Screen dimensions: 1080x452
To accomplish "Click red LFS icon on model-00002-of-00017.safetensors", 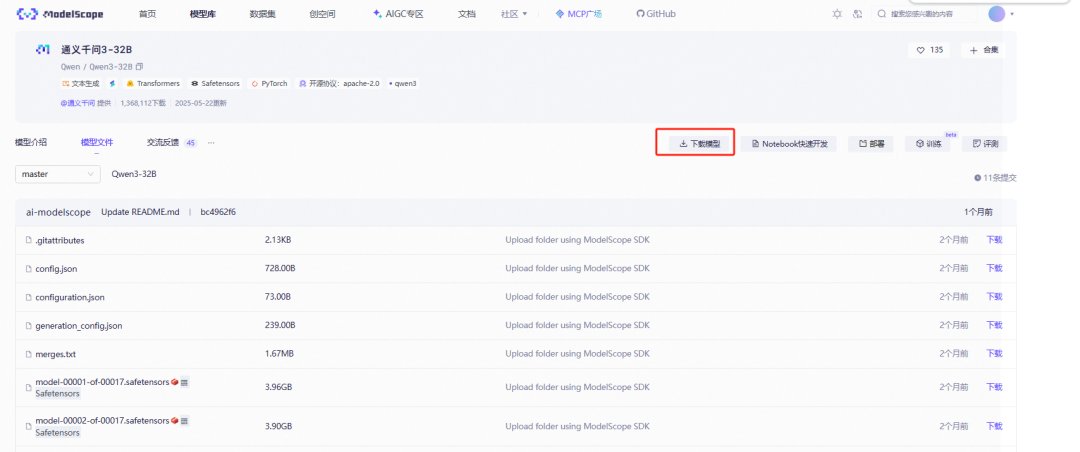I will [x=175, y=420].
